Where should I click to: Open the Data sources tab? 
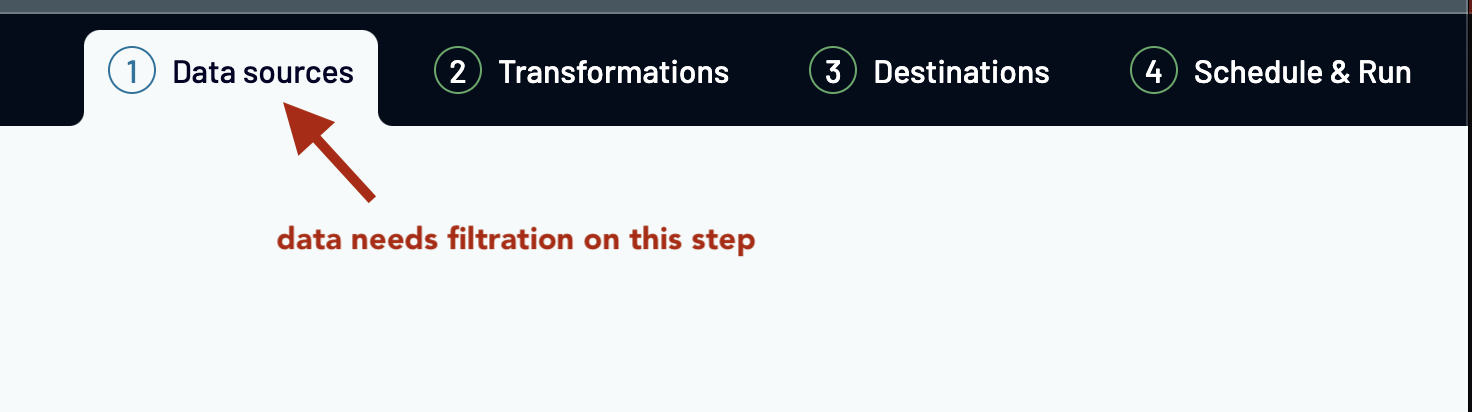point(262,73)
